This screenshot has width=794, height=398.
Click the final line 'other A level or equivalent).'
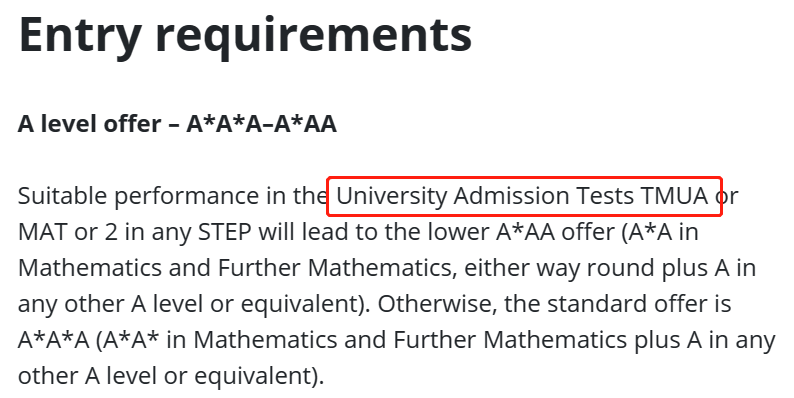point(171,376)
